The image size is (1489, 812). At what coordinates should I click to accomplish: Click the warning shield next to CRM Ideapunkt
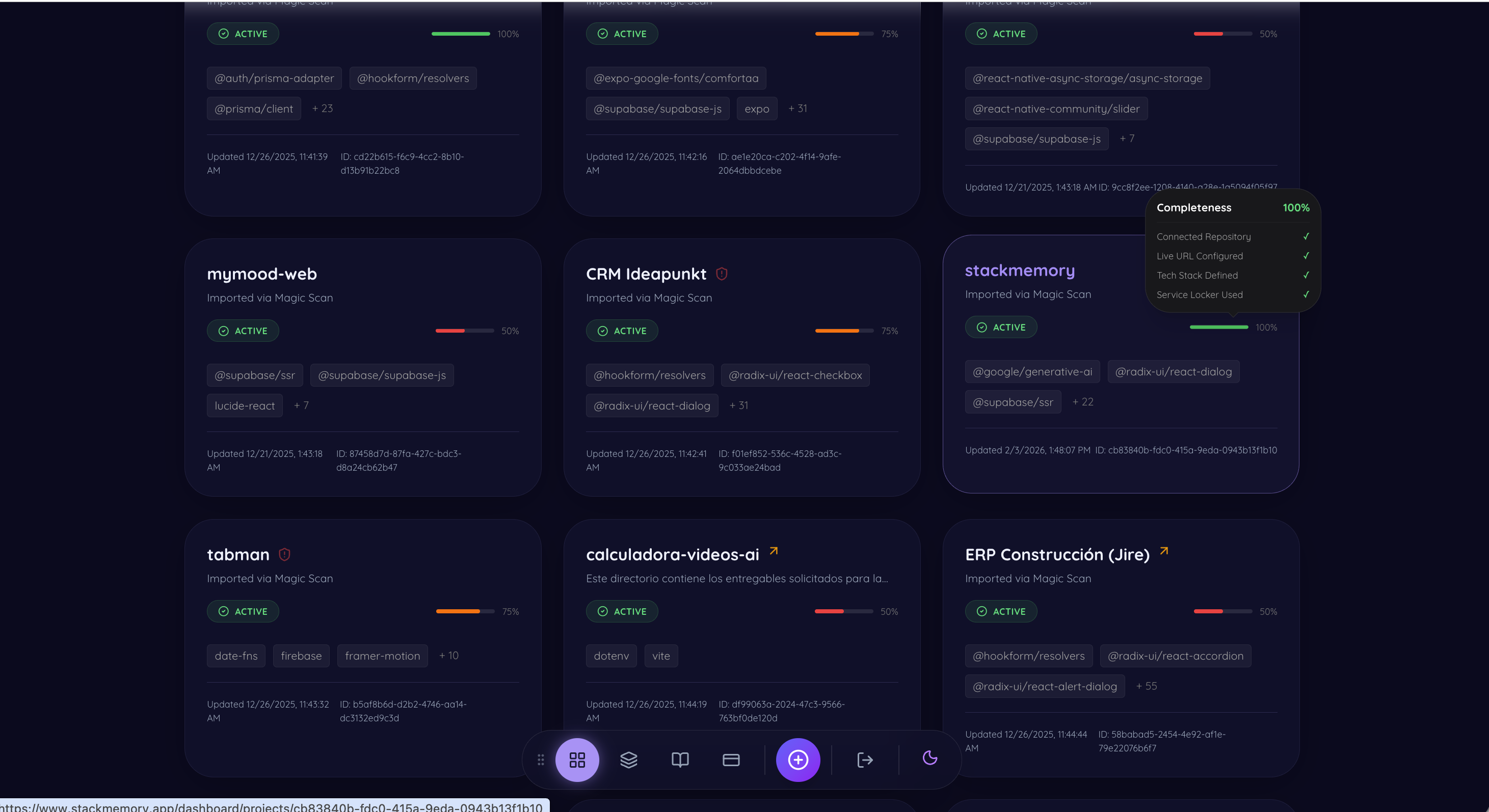pyautogui.click(x=722, y=274)
